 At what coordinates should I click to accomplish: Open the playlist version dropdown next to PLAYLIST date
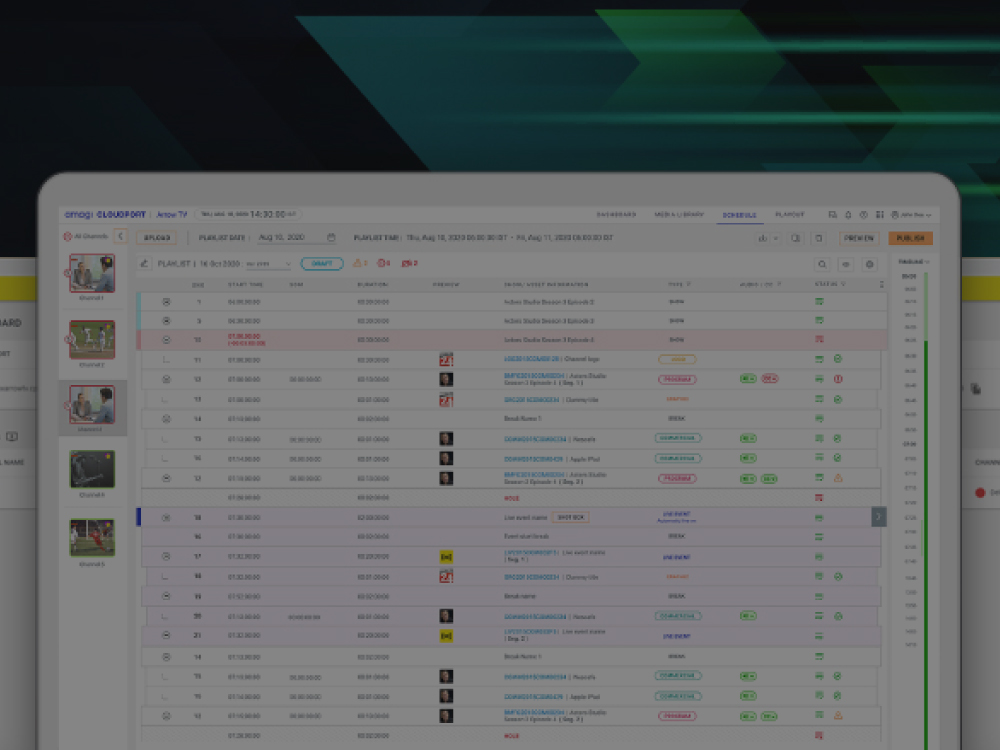click(x=268, y=264)
